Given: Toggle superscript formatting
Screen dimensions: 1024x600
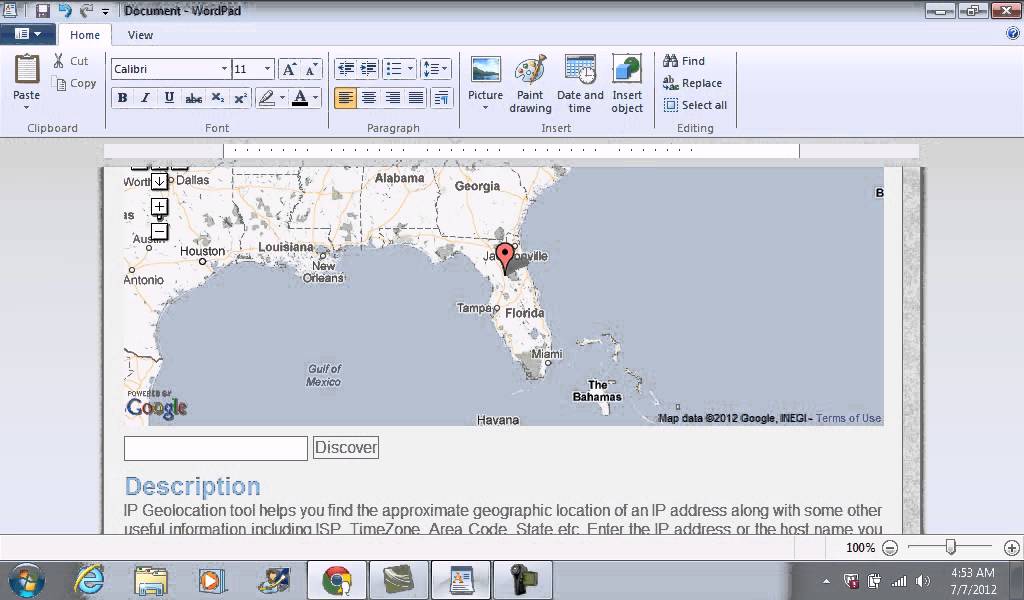Looking at the screenshot, I should (240, 98).
